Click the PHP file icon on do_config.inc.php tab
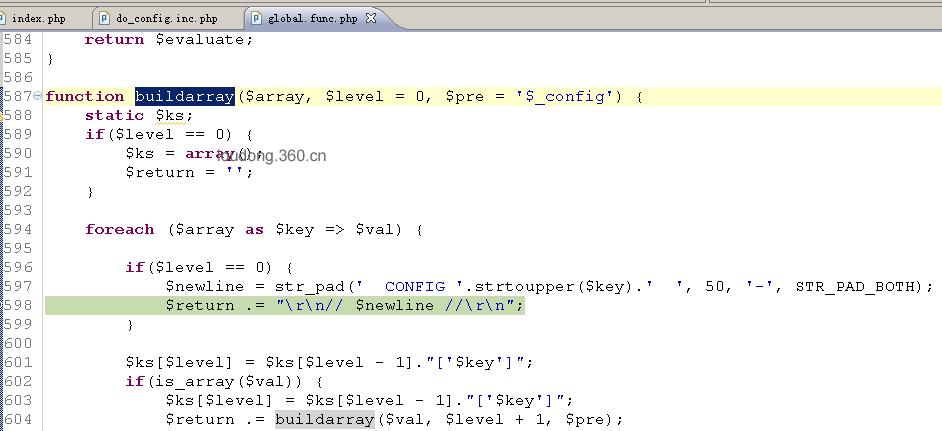Viewport: 942px width, 431px height. click(x=105, y=19)
